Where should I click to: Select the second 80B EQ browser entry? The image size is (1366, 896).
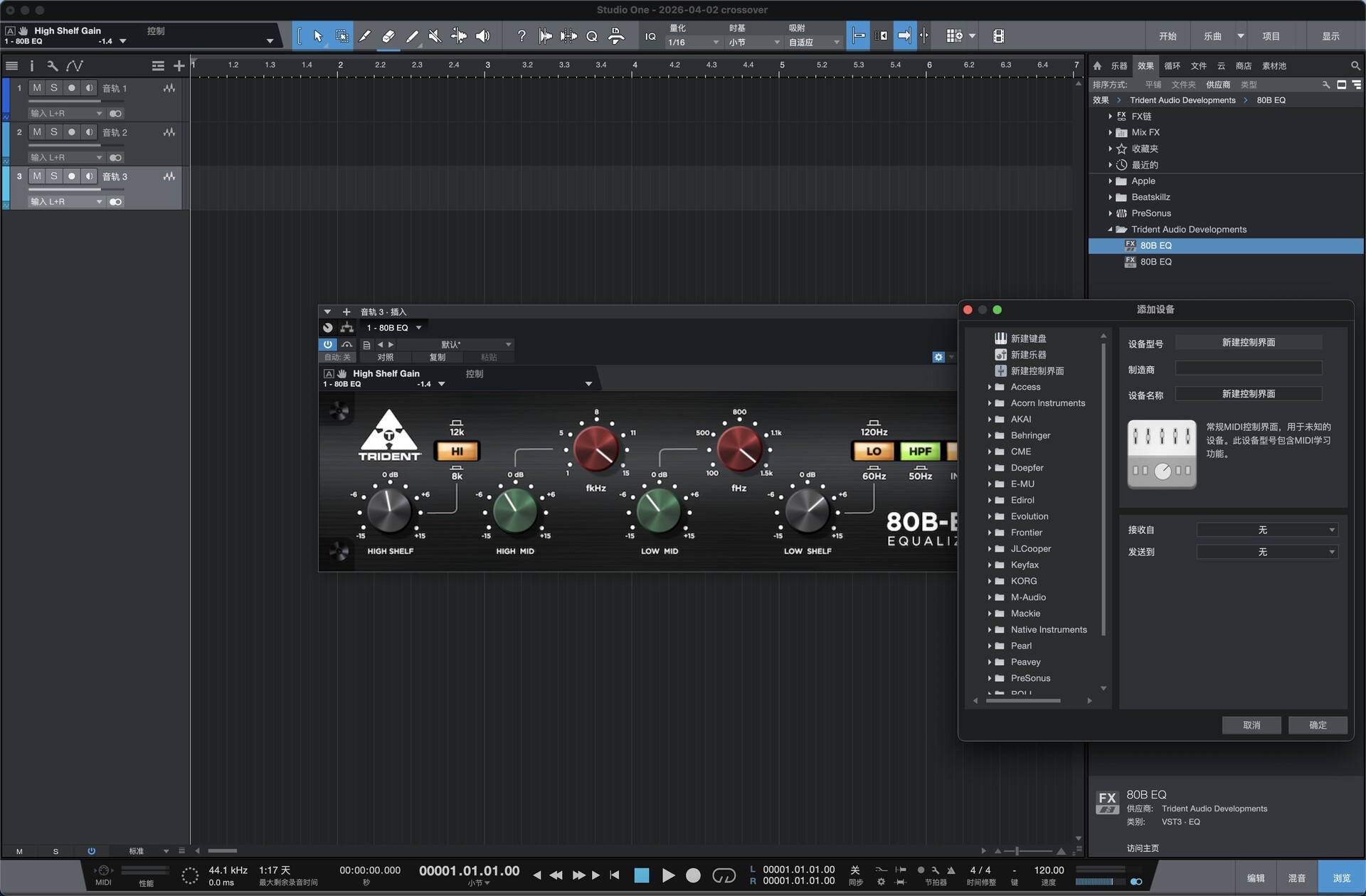(1226, 262)
